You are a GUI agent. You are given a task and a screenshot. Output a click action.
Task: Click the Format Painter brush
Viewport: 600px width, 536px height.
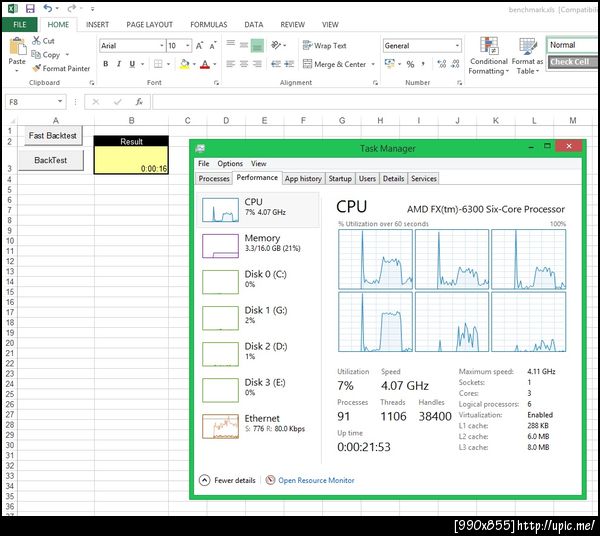pyautogui.click(x=36, y=68)
